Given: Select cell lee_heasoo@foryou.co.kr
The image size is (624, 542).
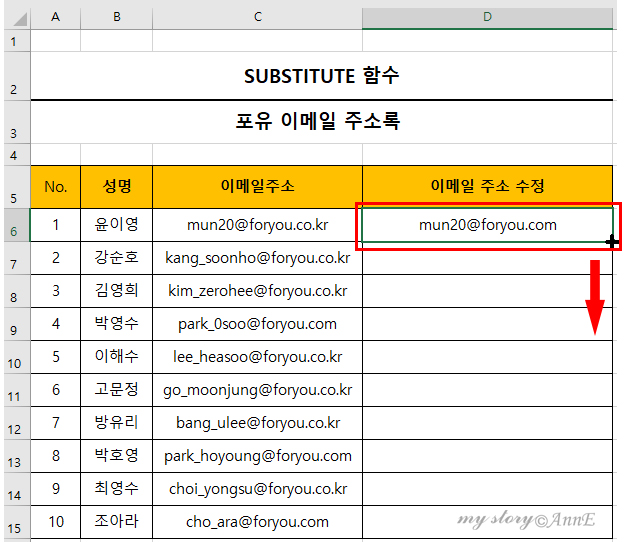Looking at the screenshot, I should tap(257, 357).
